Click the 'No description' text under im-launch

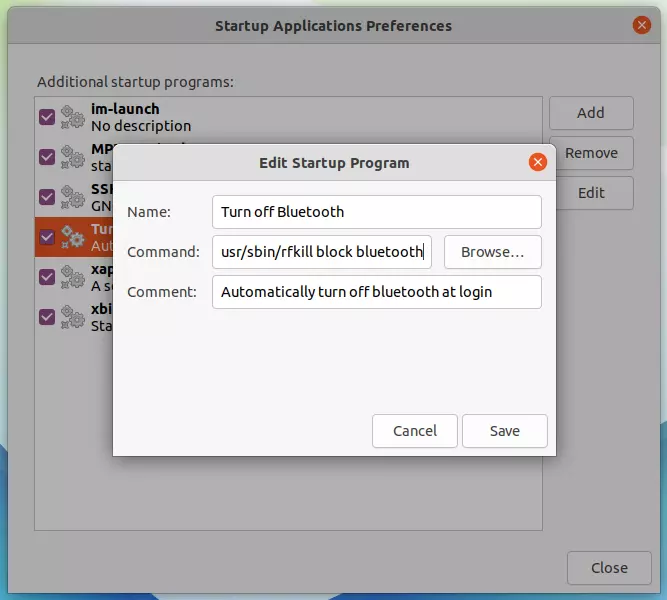[x=141, y=126]
